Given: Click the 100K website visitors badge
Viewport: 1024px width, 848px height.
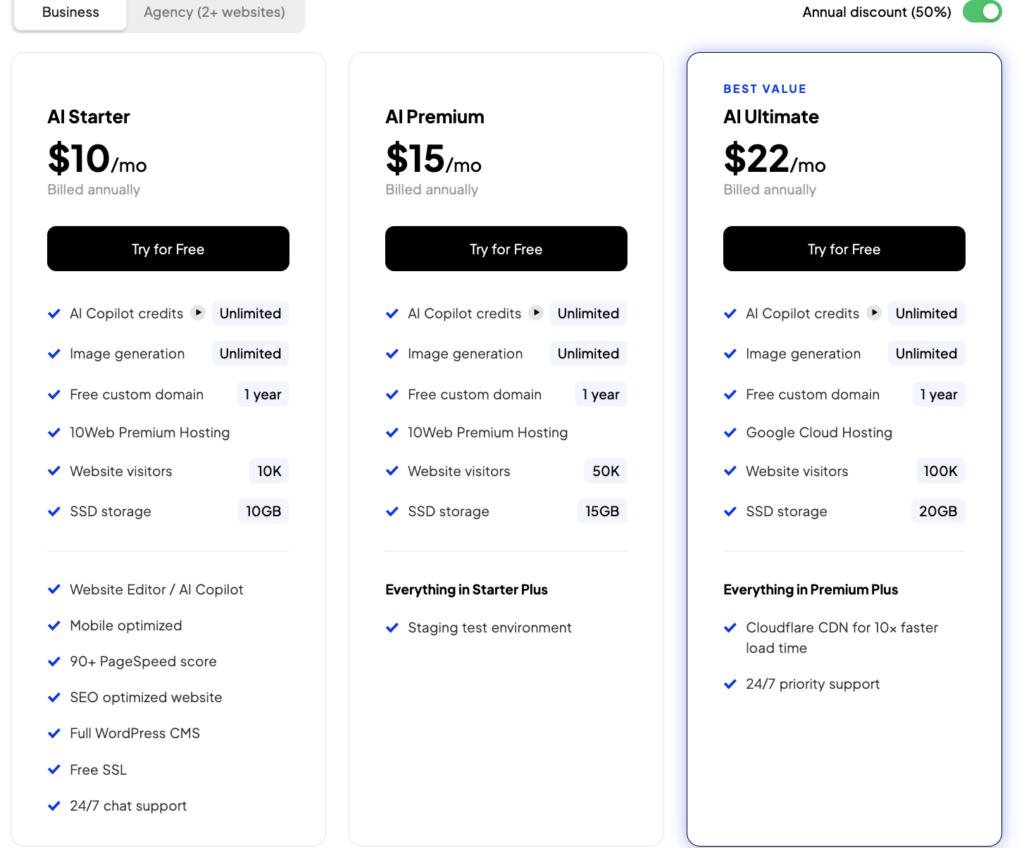Looking at the screenshot, I should [x=940, y=471].
